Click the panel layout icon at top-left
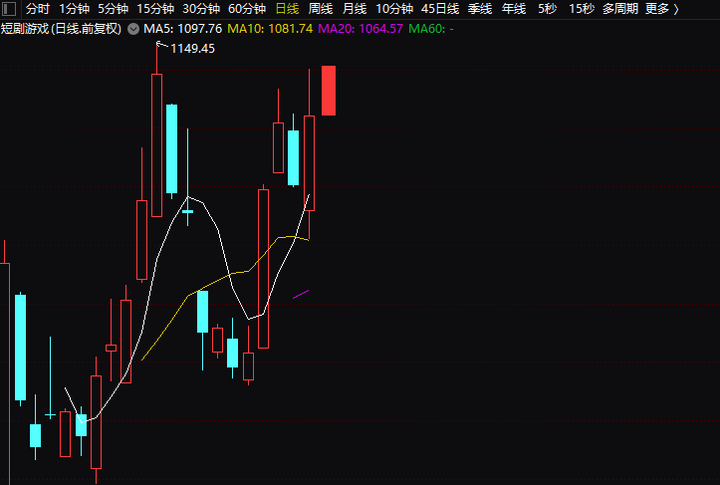 (9, 8)
